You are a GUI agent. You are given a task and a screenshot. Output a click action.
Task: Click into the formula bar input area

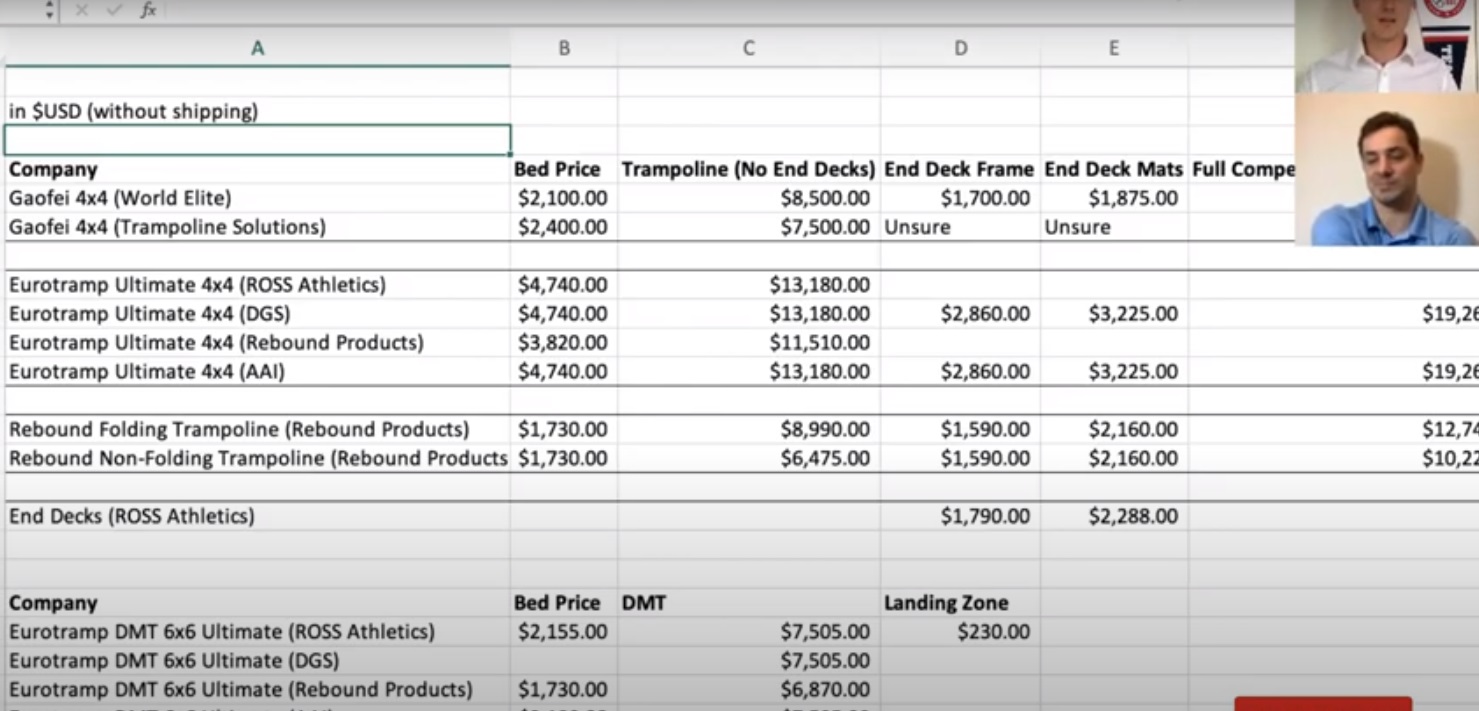(730, 10)
